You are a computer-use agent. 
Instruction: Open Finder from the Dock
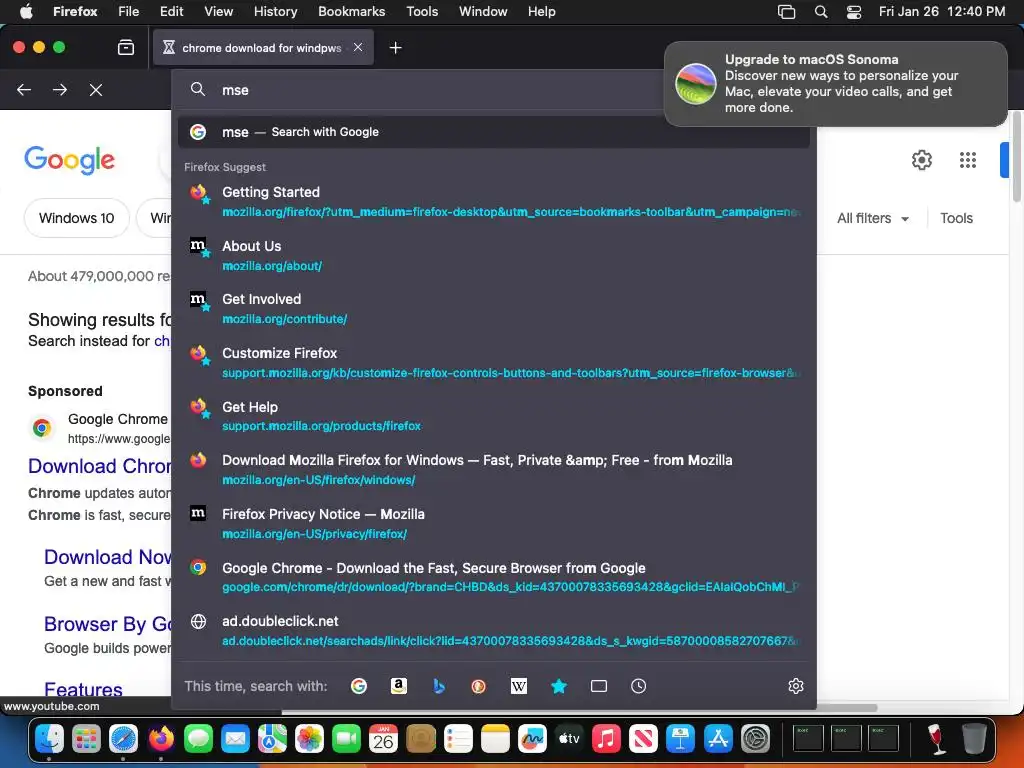click(x=49, y=739)
